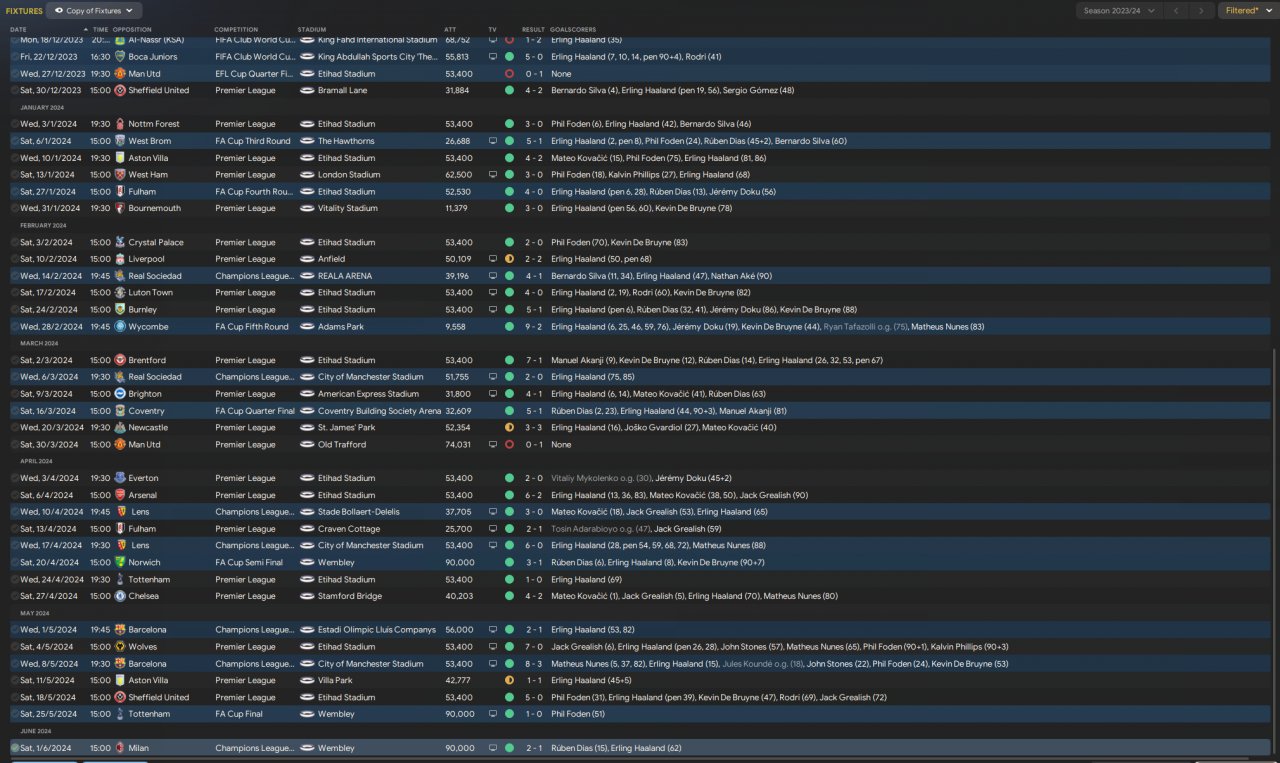Screen dimensions: 1280x763
Task: Open the EFL Cup Quarter Final competition link
Action: tap(254, 73)
